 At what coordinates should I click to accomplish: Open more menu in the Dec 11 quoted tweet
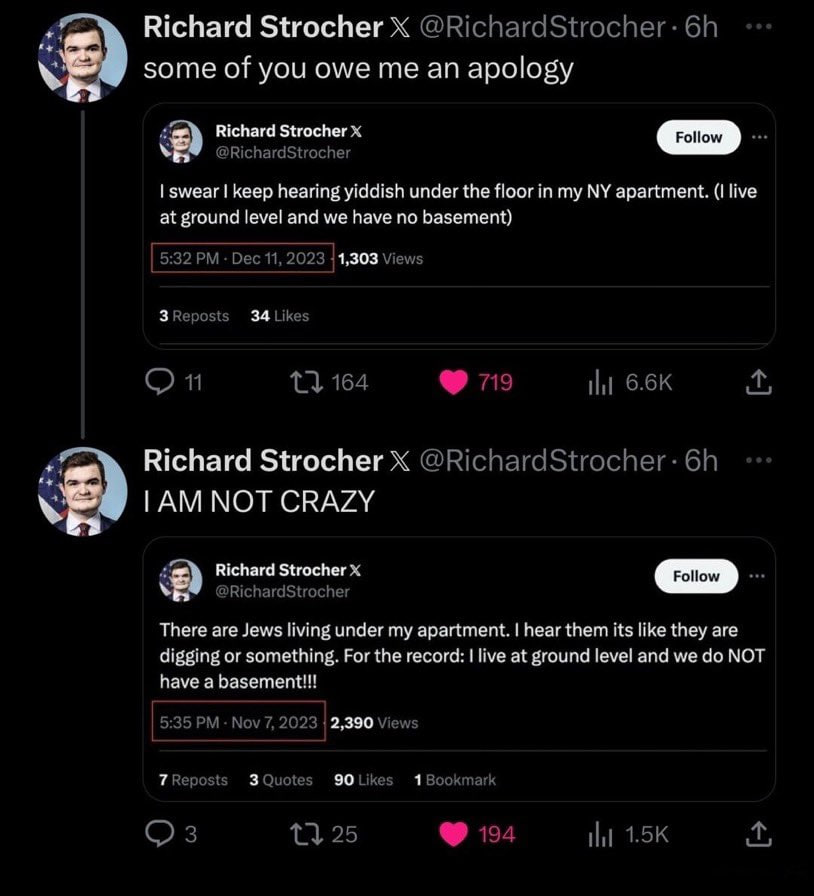point(760,137)
